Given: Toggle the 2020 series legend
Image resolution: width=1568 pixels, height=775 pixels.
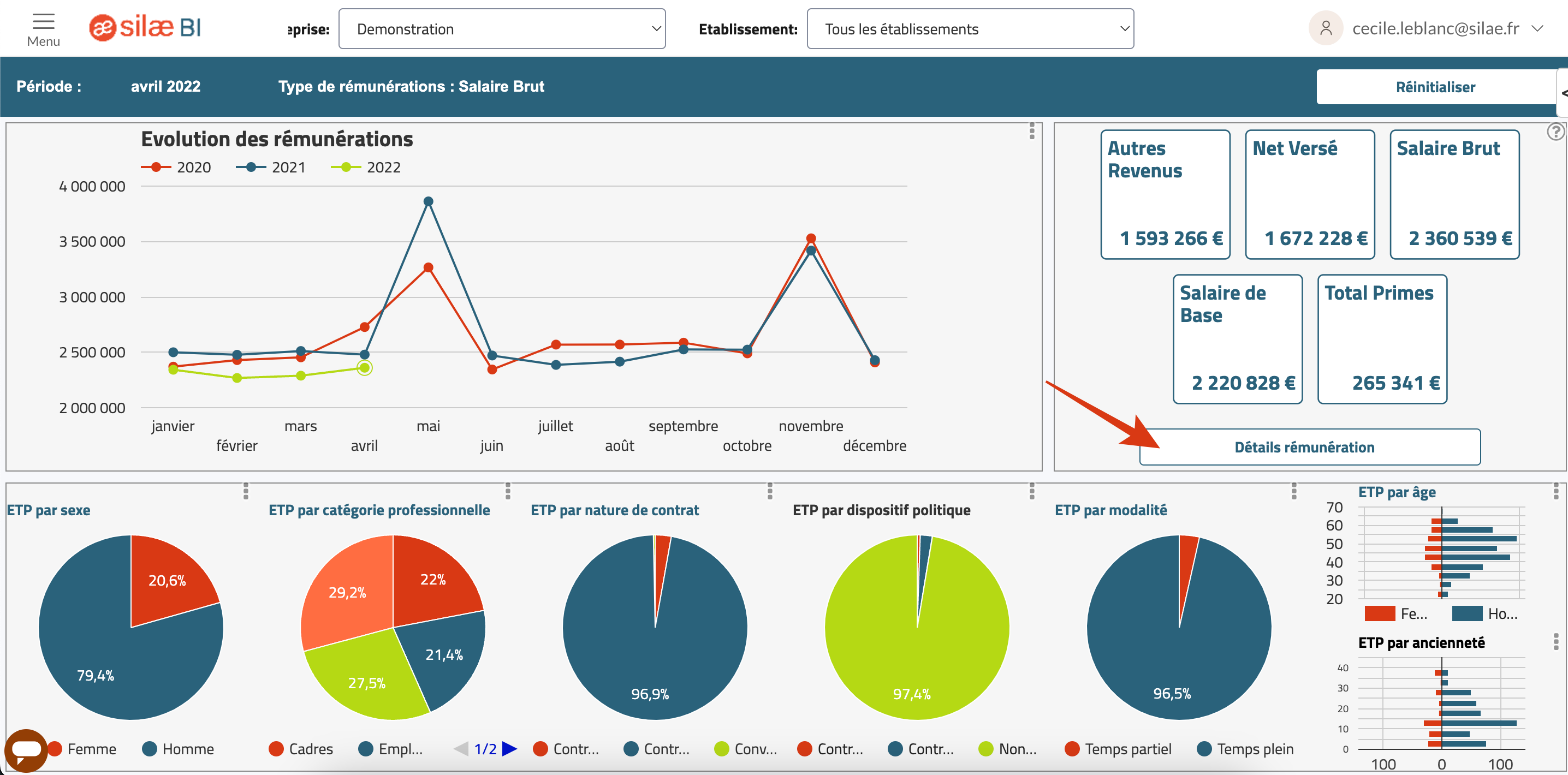Looking at the screenshot, I should coord(176,168).
